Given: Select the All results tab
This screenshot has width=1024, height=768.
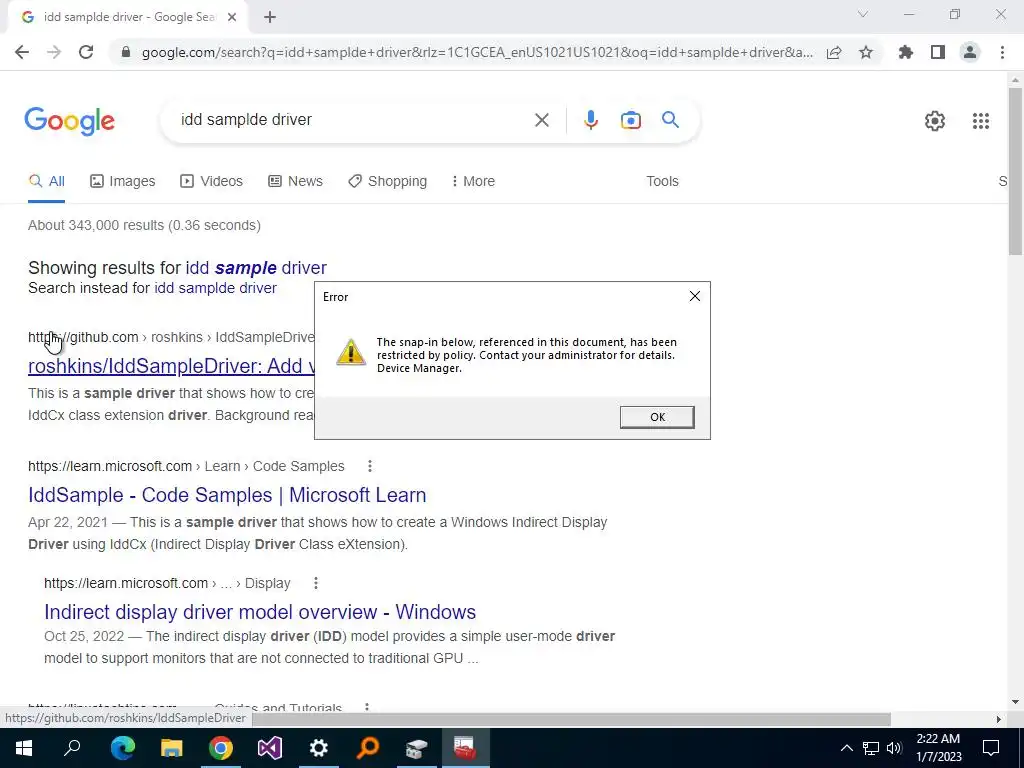Looking at the screenshot, I should pos(46,181).
